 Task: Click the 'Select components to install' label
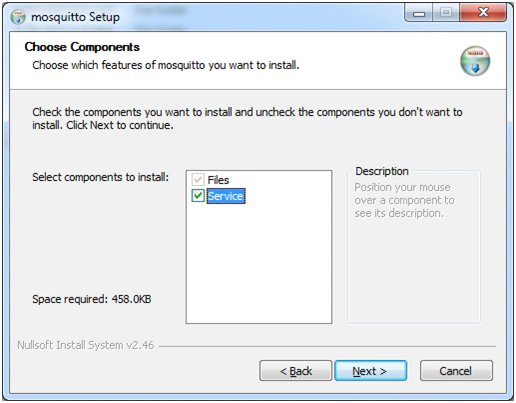pyautogui.click(x=100, y=177)
